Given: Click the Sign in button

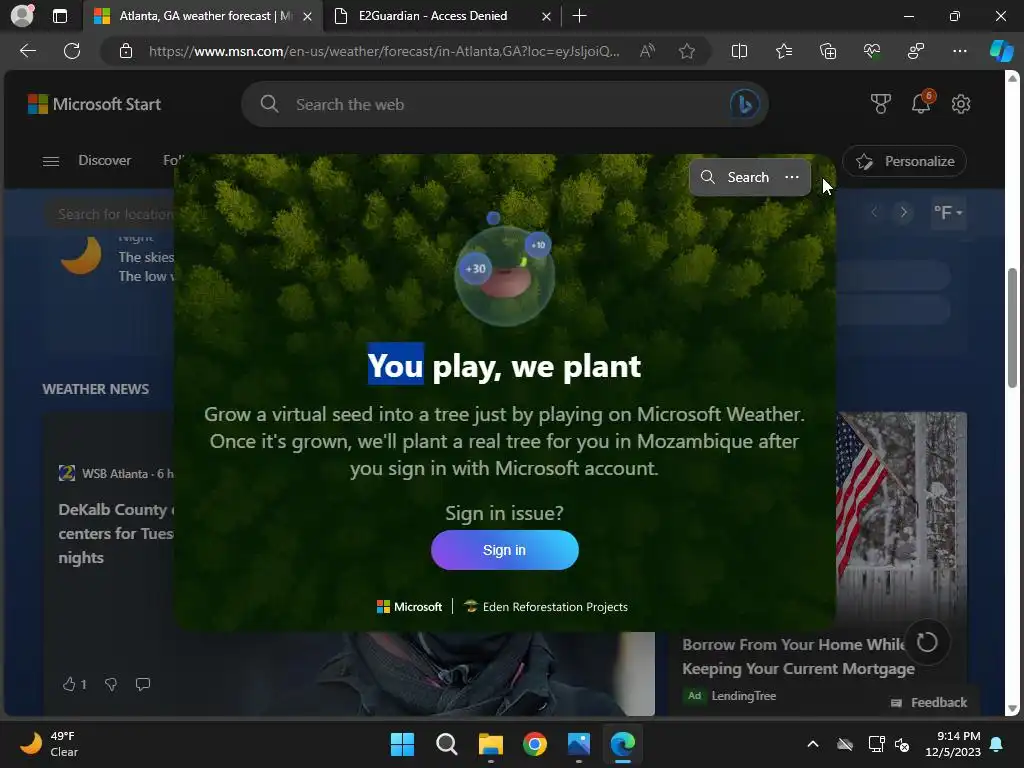Looking at the screenshot, I should (504, 550).
